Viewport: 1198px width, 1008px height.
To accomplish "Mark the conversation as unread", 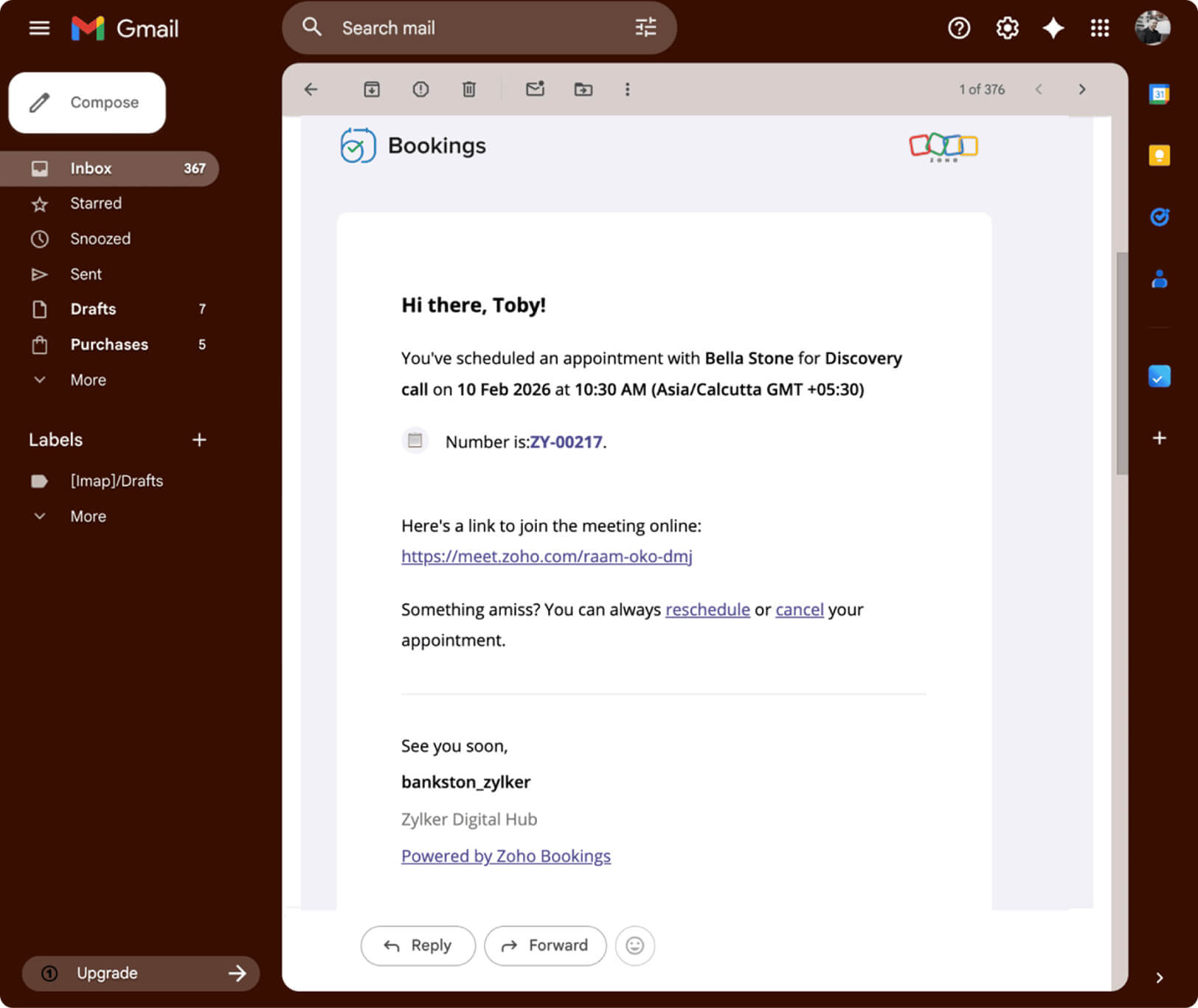I will click(x=535, y=89).
